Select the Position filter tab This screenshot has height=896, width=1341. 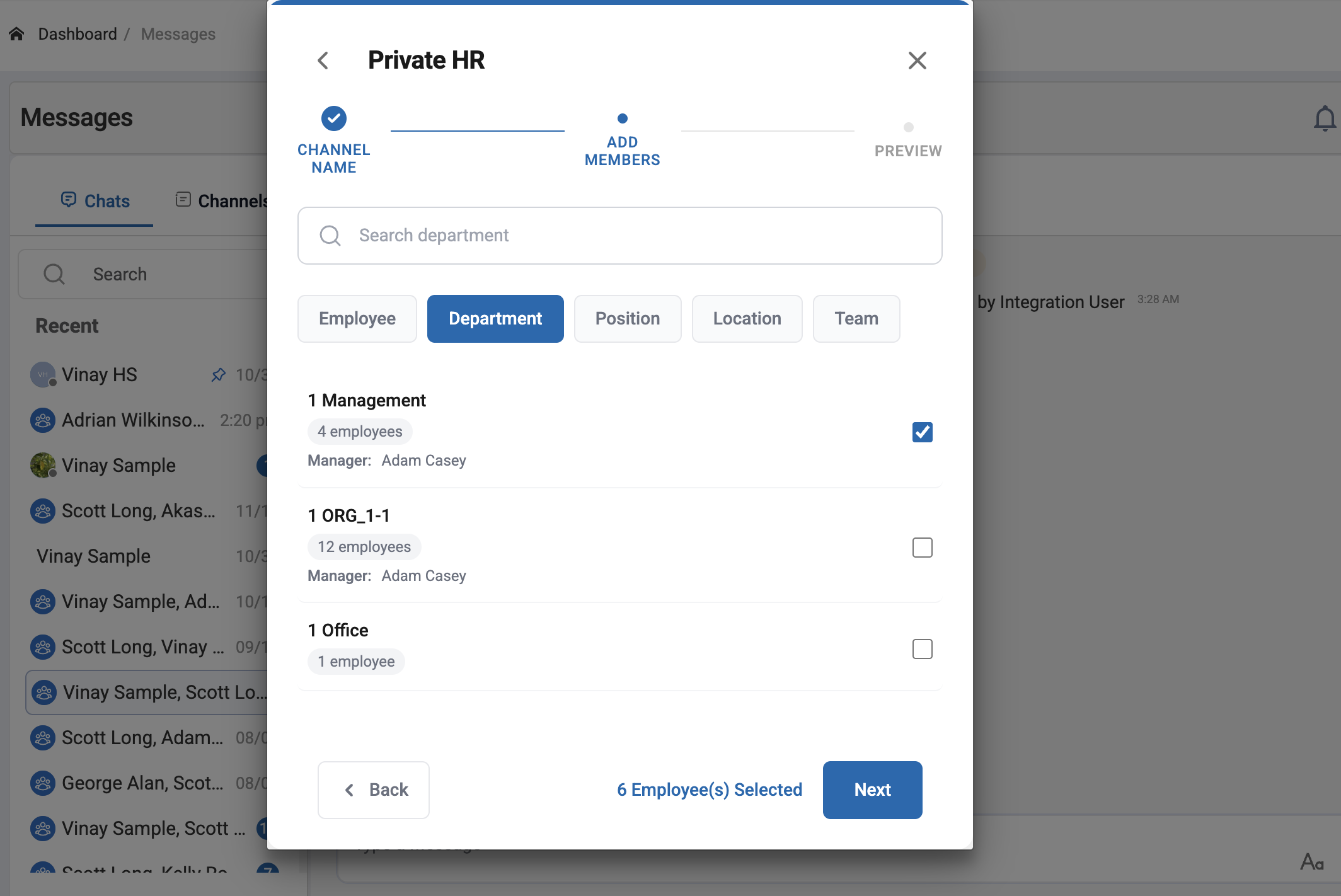tap(627, 319)
